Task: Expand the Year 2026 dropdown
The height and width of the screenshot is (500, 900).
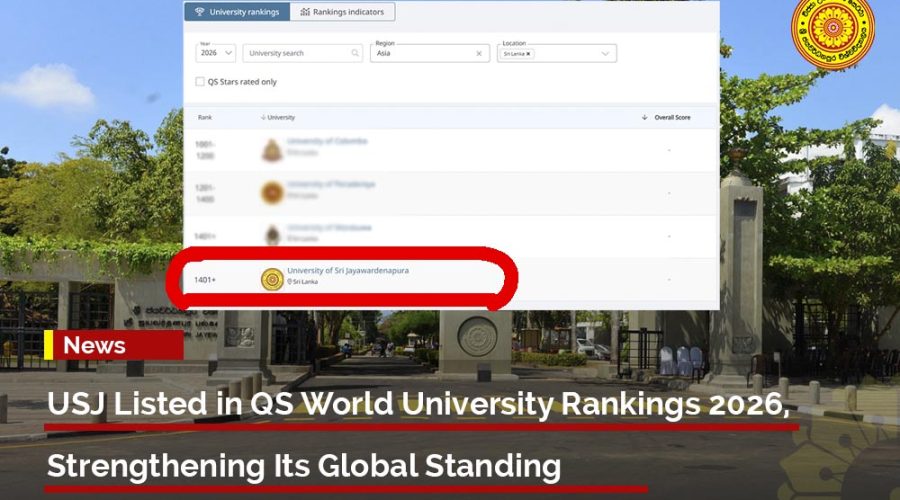Action: 215,53
